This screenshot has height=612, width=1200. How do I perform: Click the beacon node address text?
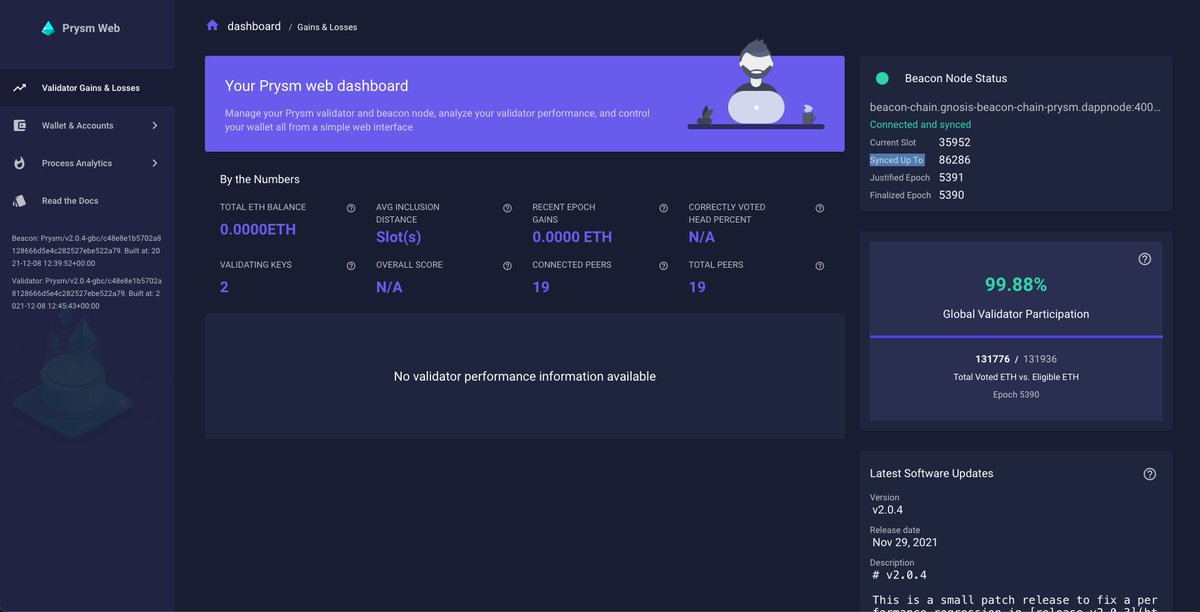pos(1015,106)
